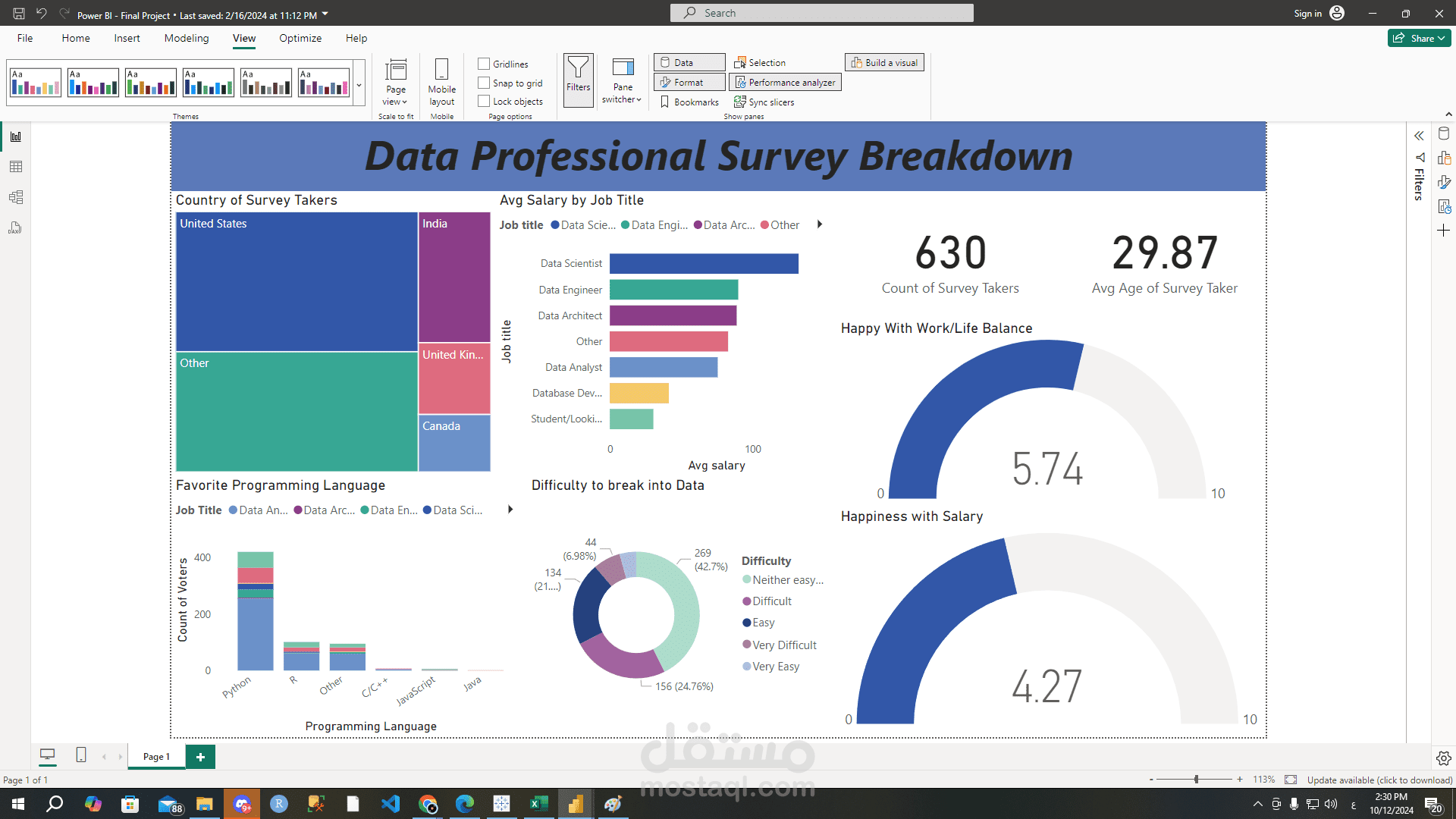Click the Build a visual button

click(884, 62)
